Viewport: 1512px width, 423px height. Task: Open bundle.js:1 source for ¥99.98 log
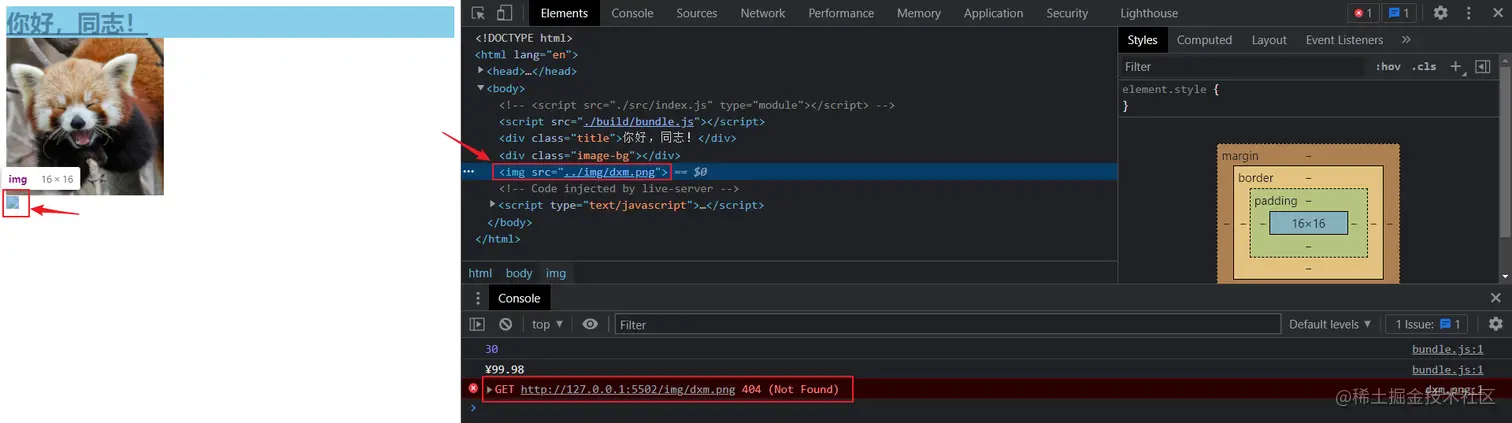tap(1447, 369)
